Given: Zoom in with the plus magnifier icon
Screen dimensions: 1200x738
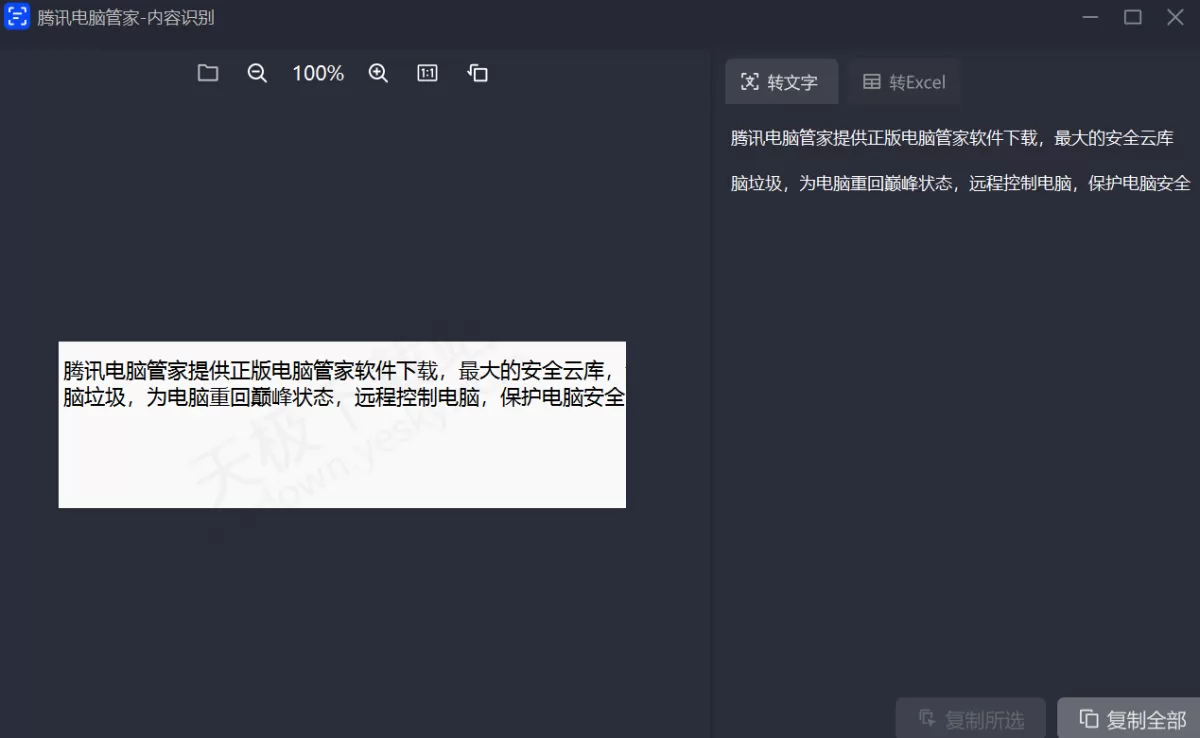Looking at the screenshot, I should pyautogui.click(x=378, y=73).
